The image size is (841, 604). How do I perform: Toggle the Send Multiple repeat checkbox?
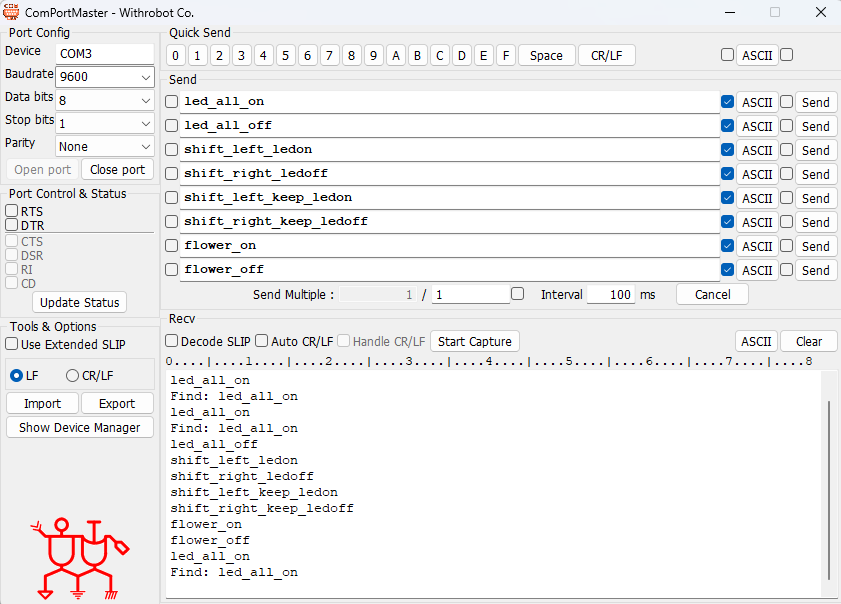pyautogui.click(x=518, y=293)
